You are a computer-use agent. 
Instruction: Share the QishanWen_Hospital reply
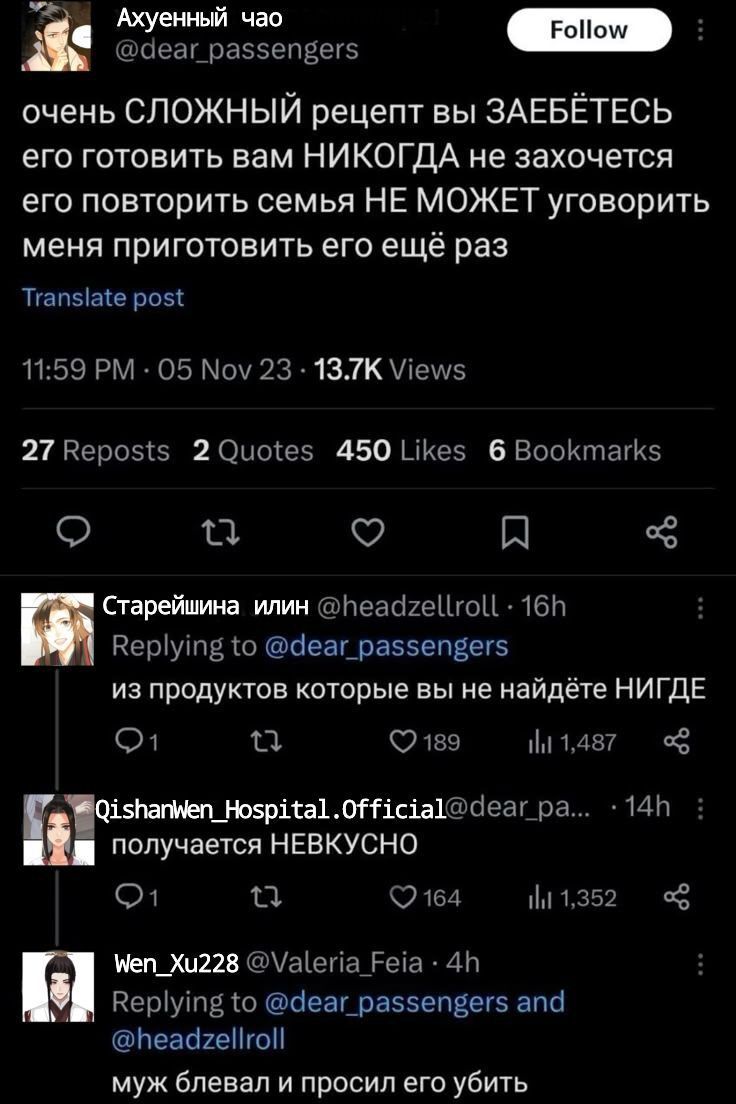(677, 897)
